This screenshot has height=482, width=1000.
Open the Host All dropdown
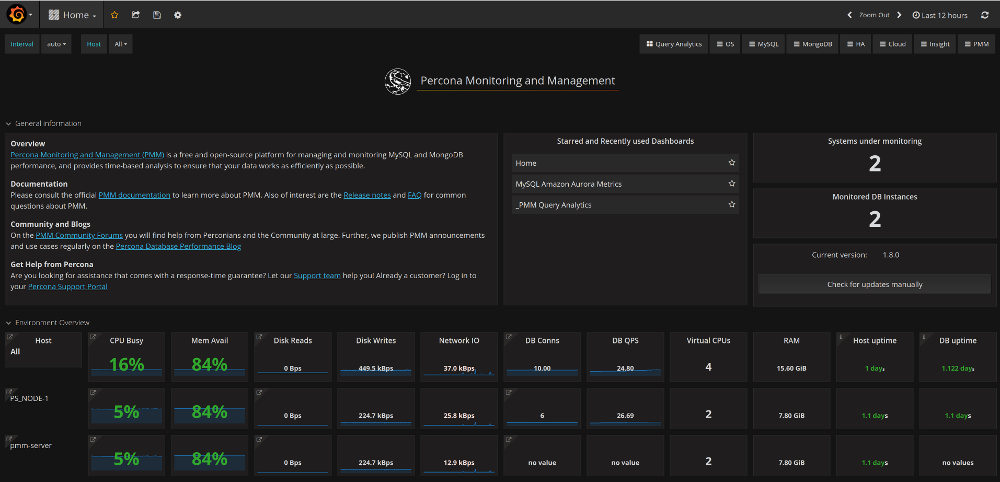(121, 44)
